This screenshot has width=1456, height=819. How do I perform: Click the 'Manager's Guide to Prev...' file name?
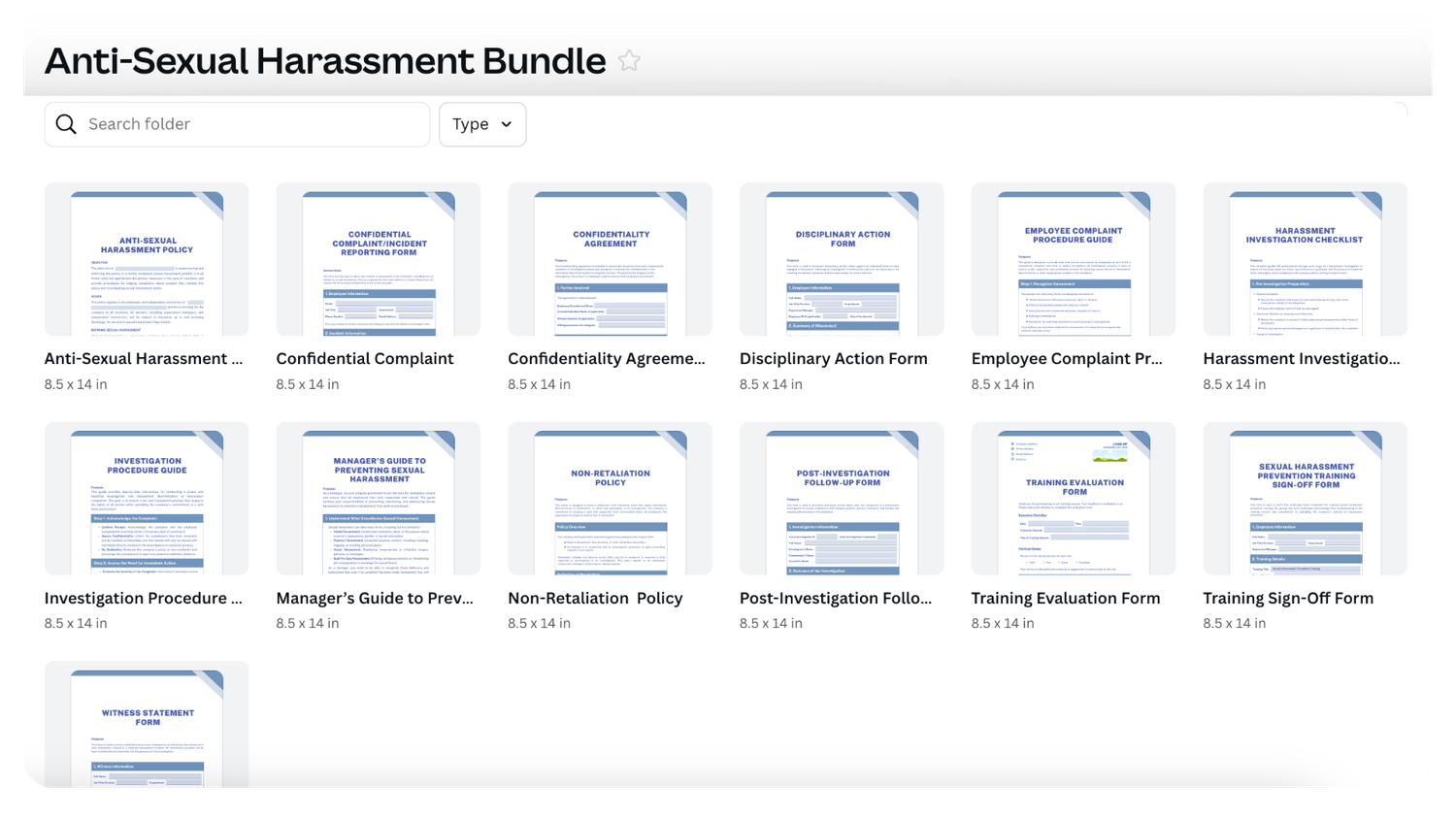[x=375, y=599]
